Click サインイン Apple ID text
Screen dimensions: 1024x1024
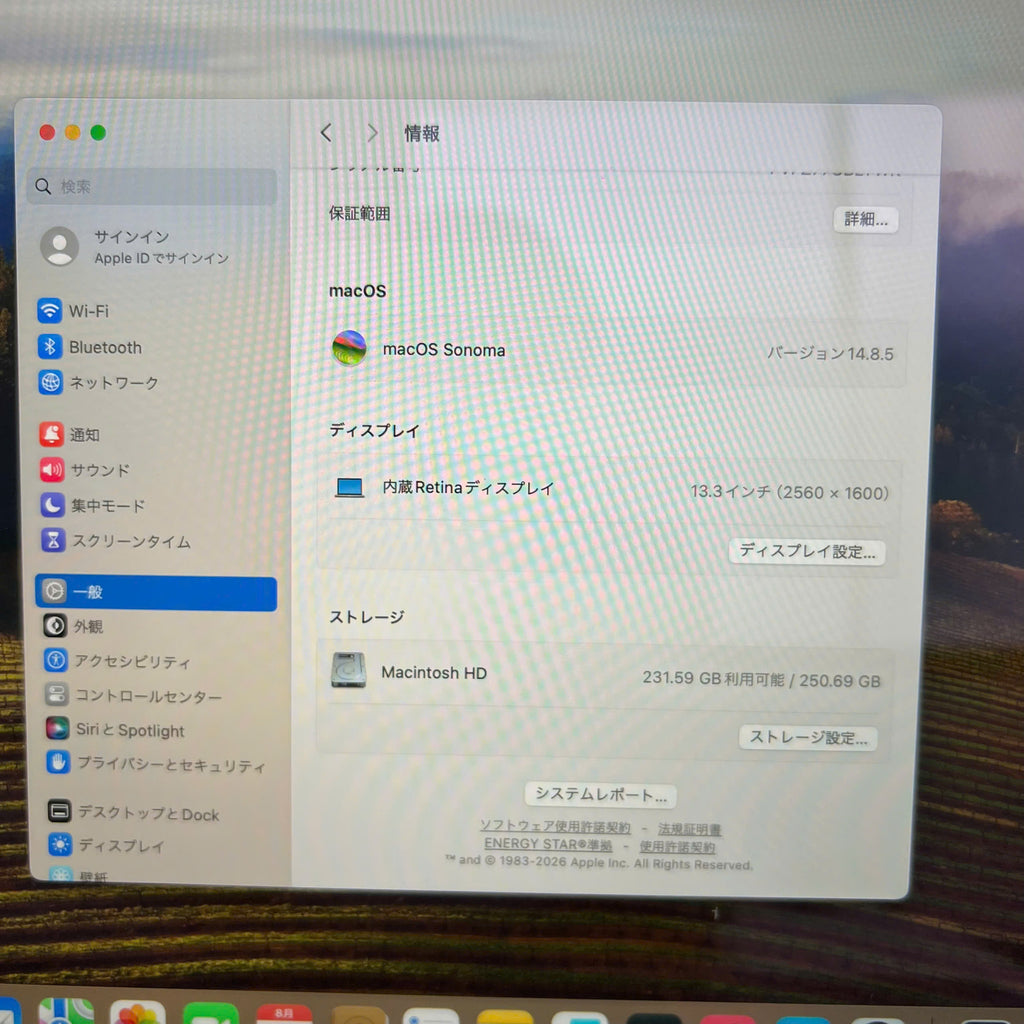click(x=161, y=247)
